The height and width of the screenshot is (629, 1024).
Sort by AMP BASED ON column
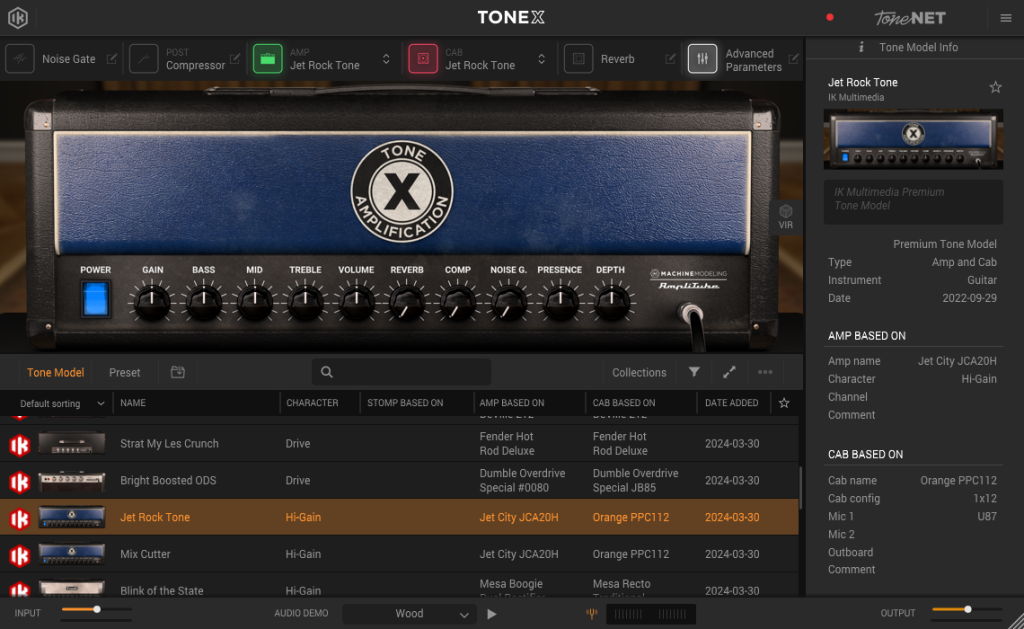click(511, 403)
